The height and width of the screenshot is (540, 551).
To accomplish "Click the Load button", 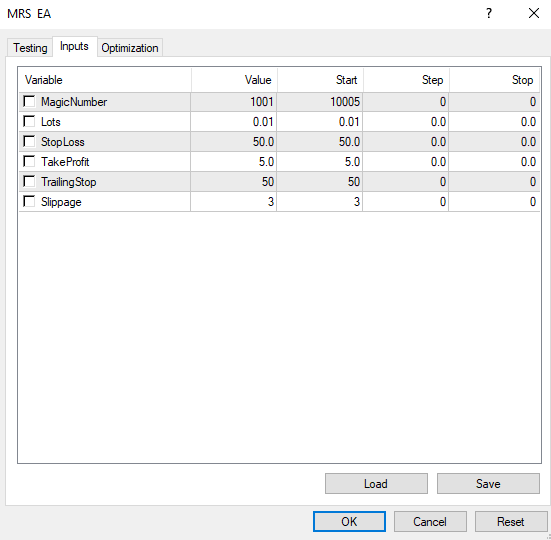I will 376,483.
